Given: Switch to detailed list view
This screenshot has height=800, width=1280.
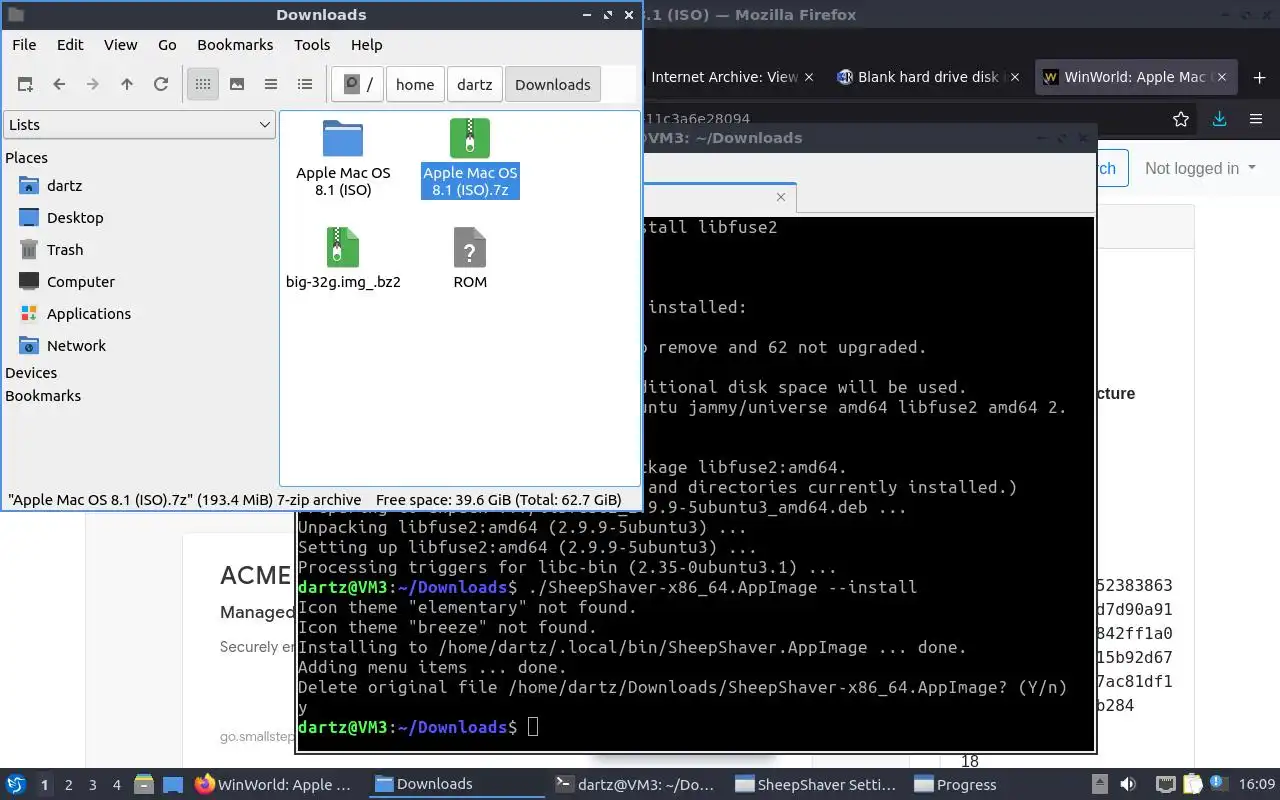Looking at the screenshot, I should tap(305, 84).
